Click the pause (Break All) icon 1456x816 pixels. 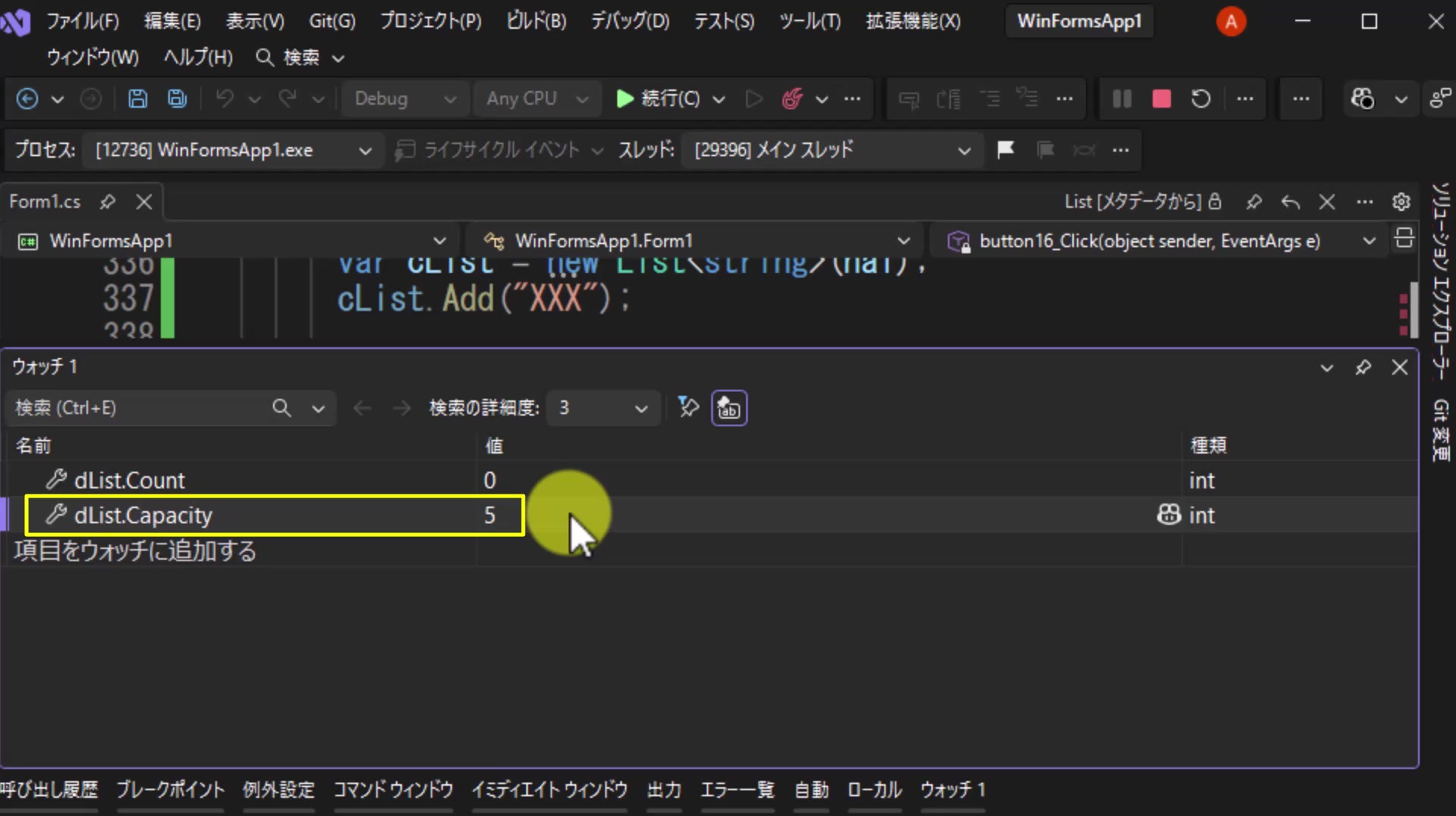coord(1122,99)
